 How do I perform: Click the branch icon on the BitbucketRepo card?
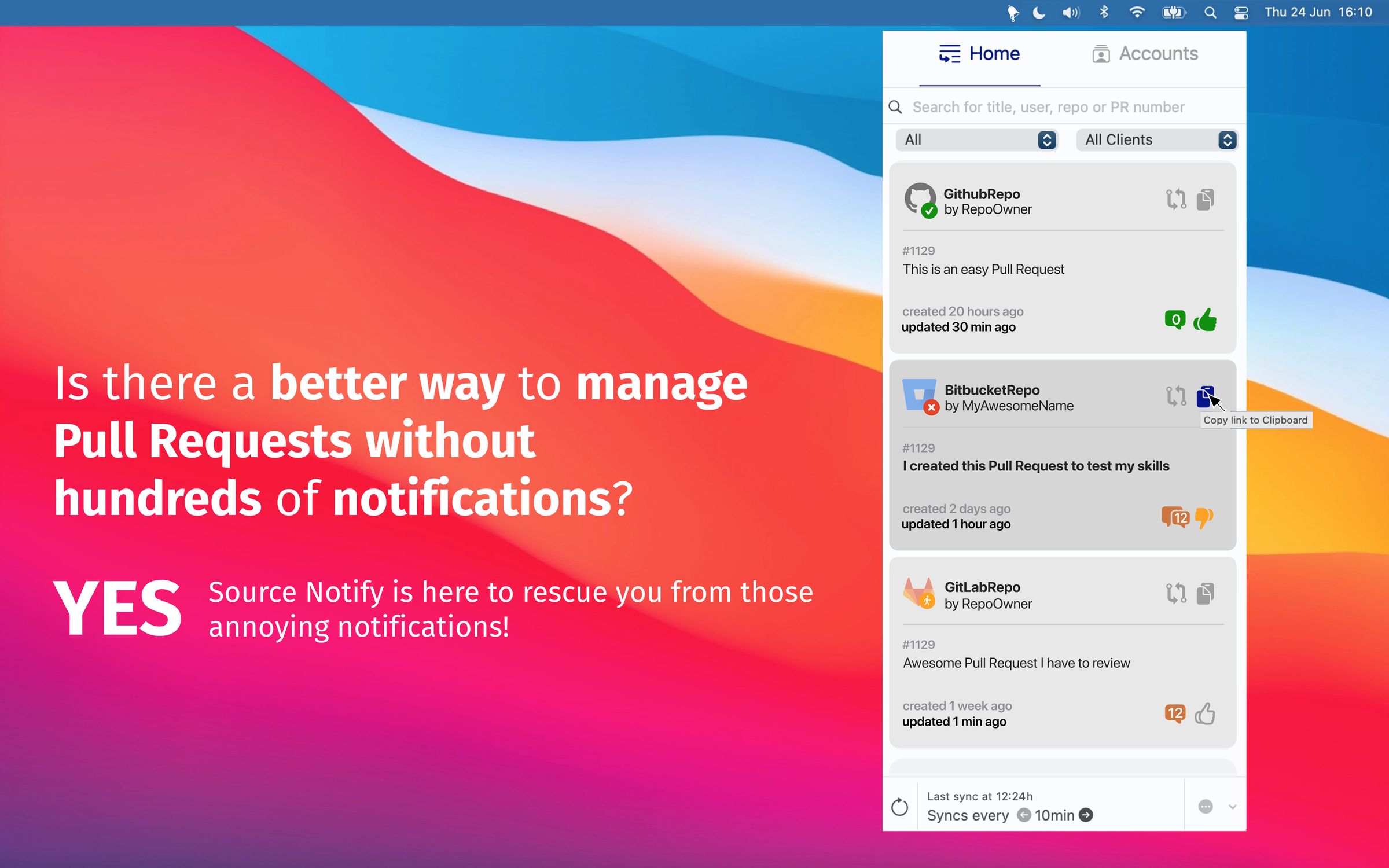point(1175,396)
